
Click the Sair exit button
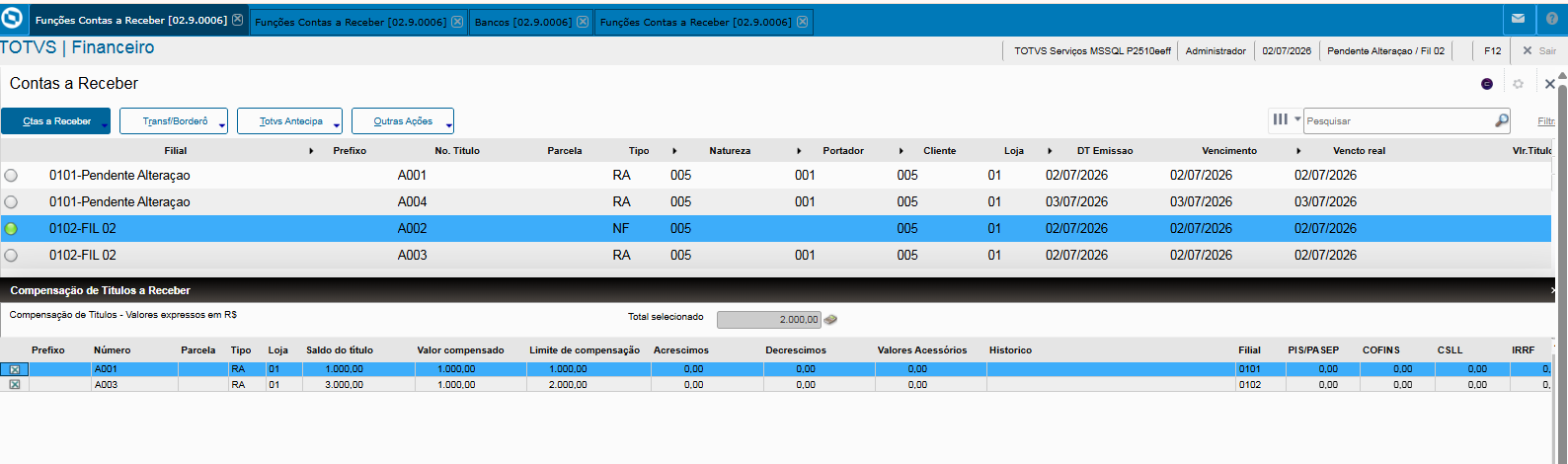pyautogui.click(x=1538, y=50)
